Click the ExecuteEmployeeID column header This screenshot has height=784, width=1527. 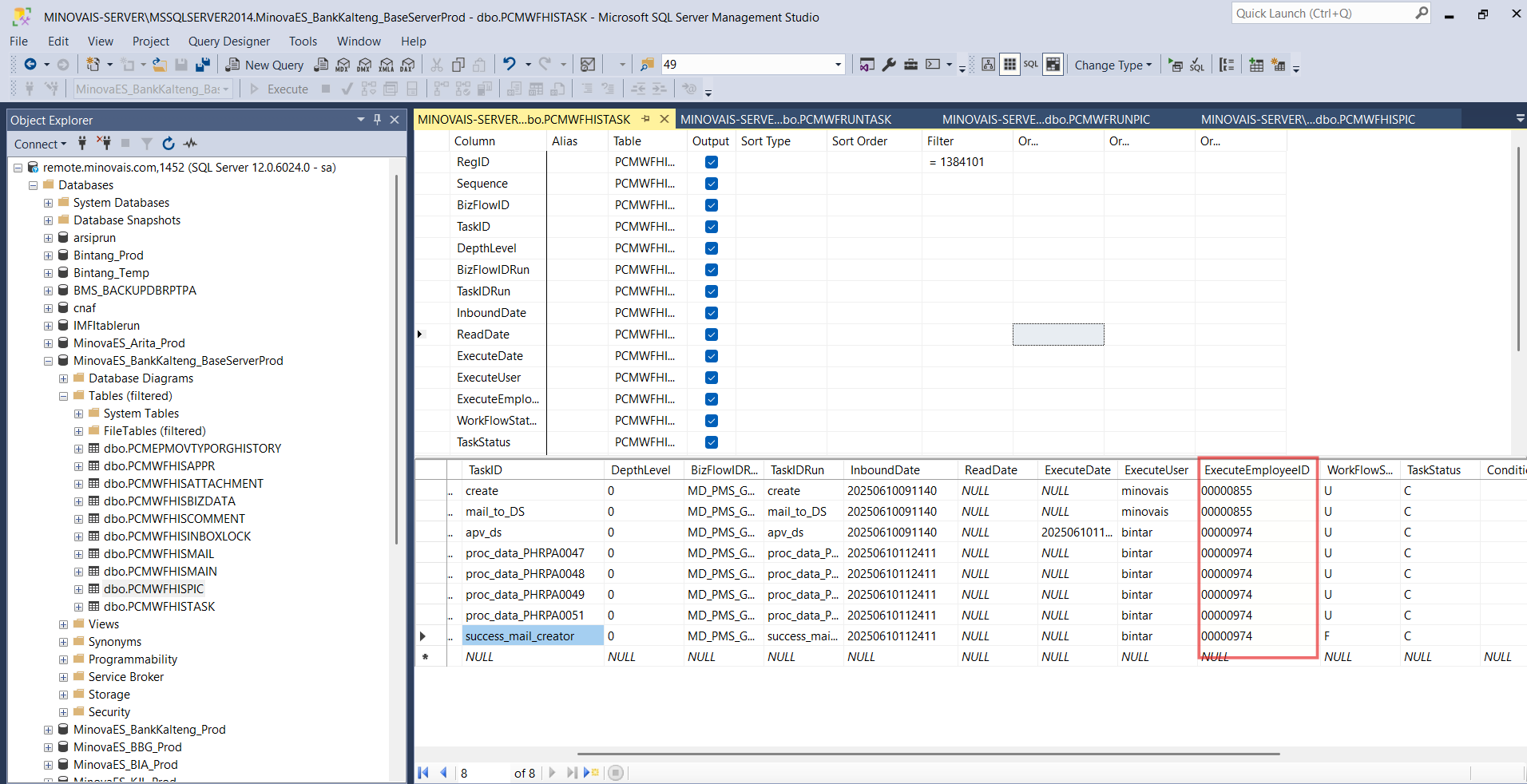coord(1257,470)
